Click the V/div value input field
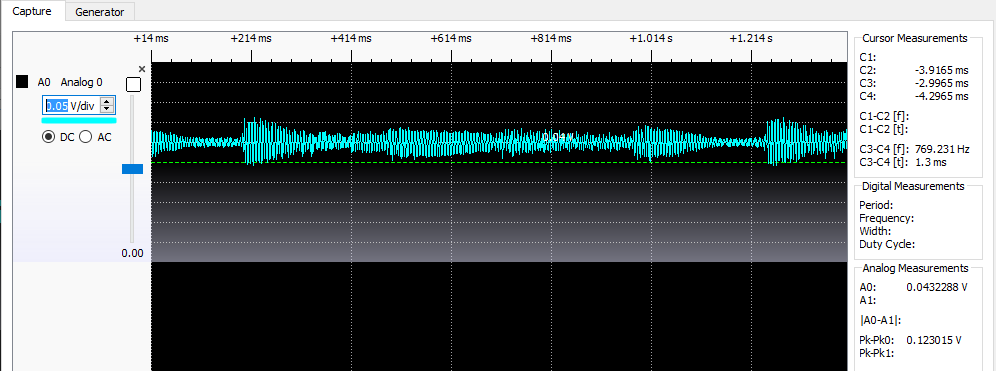This screenshot has height=371, width=996. (x=72, y=105)
